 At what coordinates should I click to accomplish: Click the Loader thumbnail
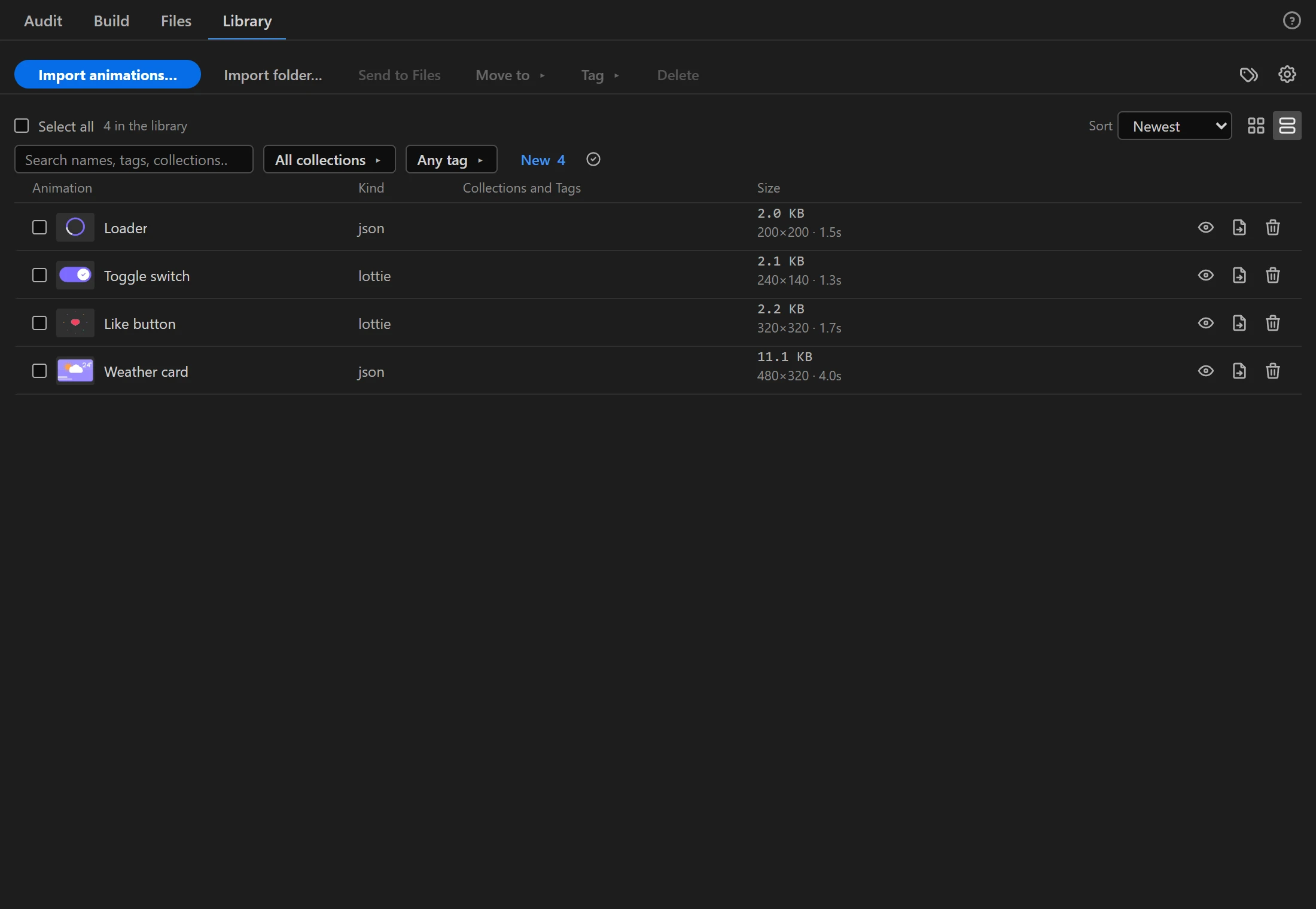75,227
